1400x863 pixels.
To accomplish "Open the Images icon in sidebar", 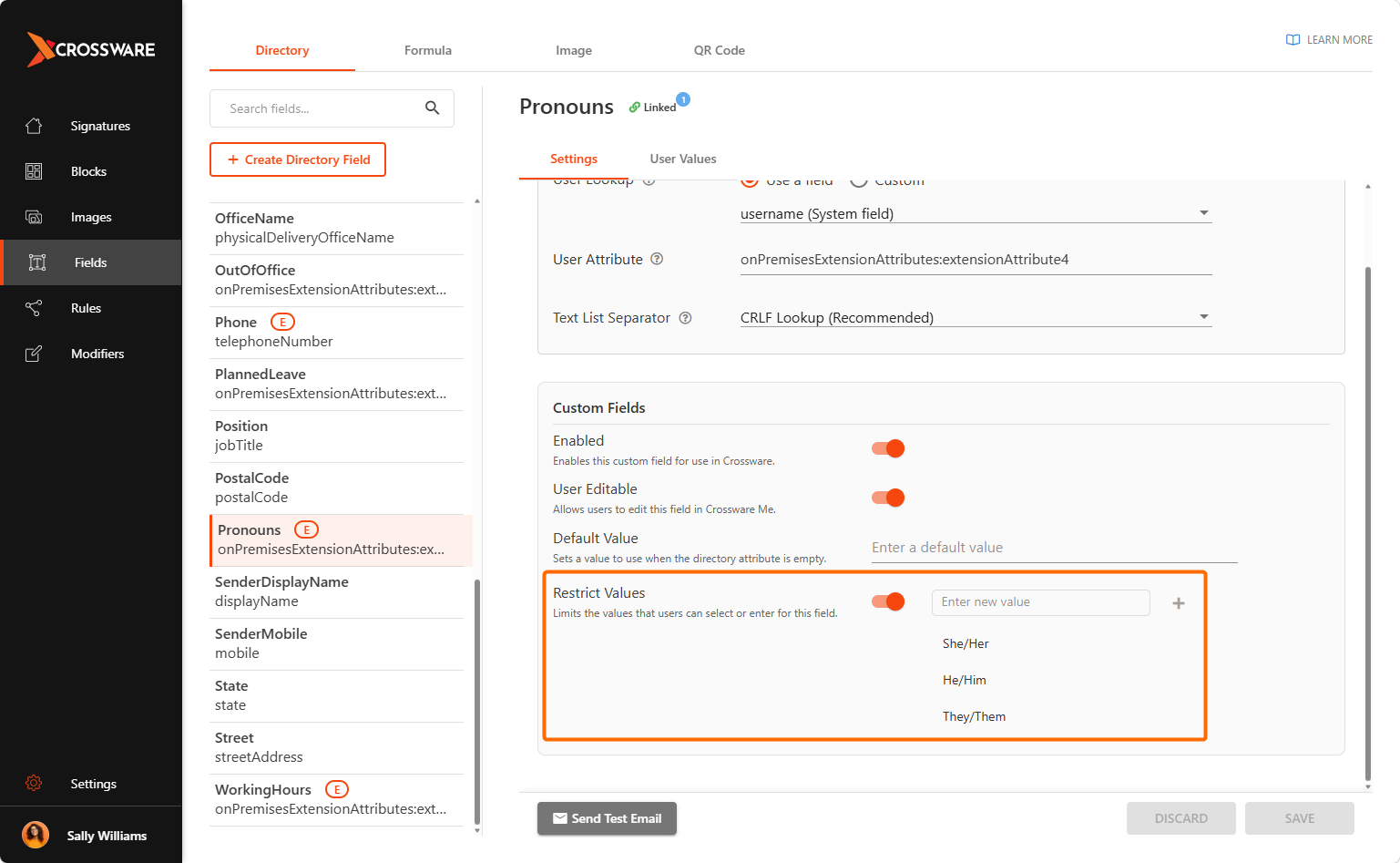I will (x=34, y=217).
